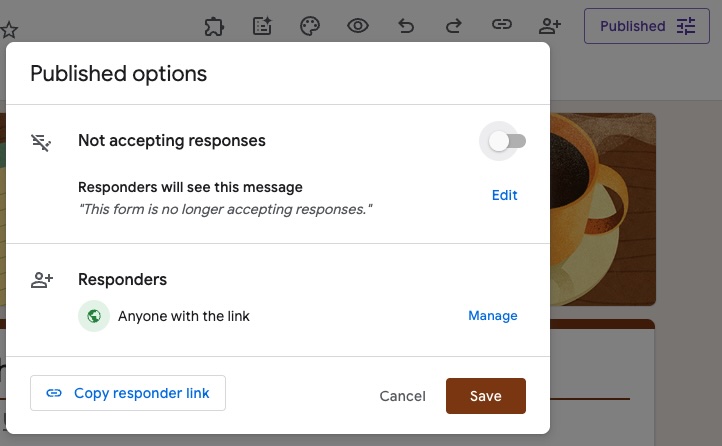Click the globe Anyone with link icon

tap(94, 316)
